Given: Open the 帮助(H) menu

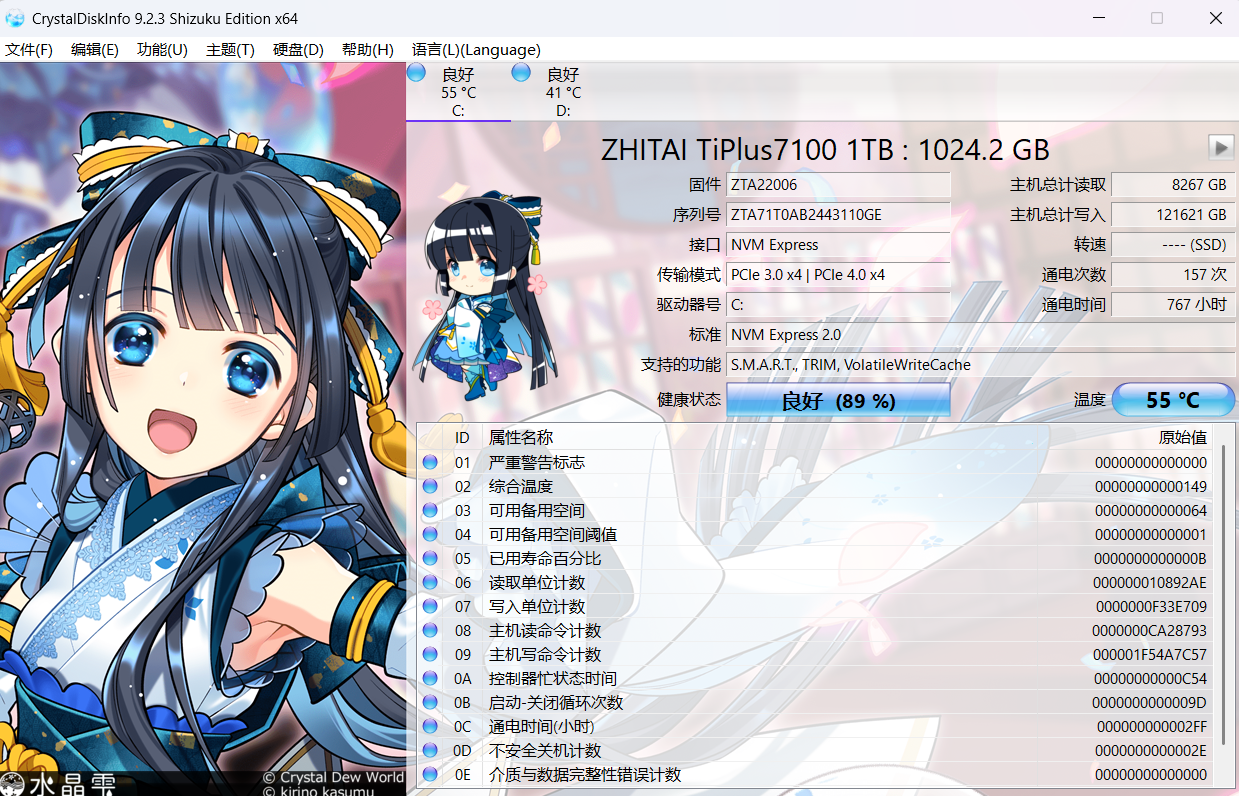Looking at the screenshot, I should [x=367, y=50].
